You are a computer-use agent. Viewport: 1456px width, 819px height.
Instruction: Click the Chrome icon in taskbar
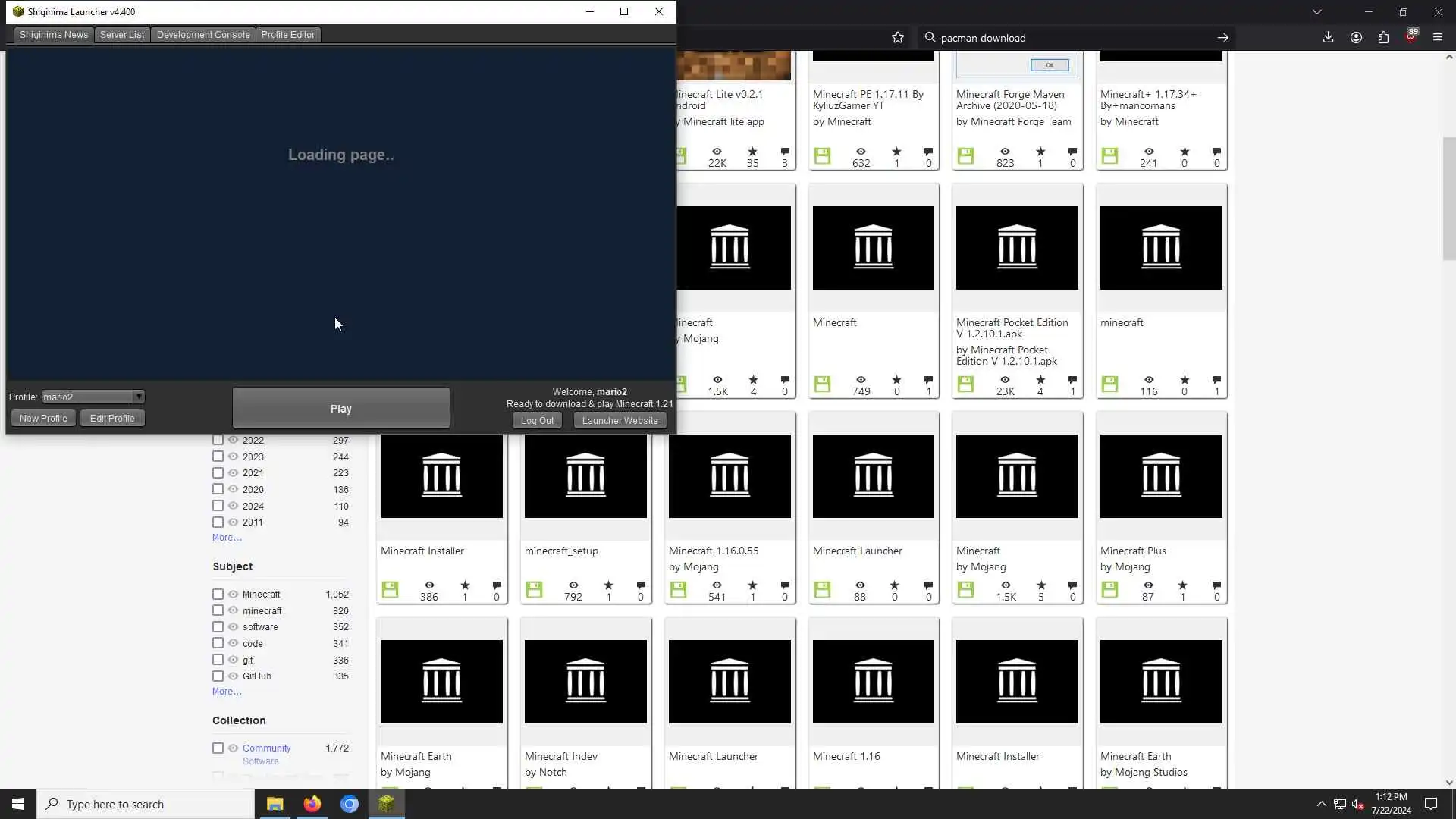(349, 804)
